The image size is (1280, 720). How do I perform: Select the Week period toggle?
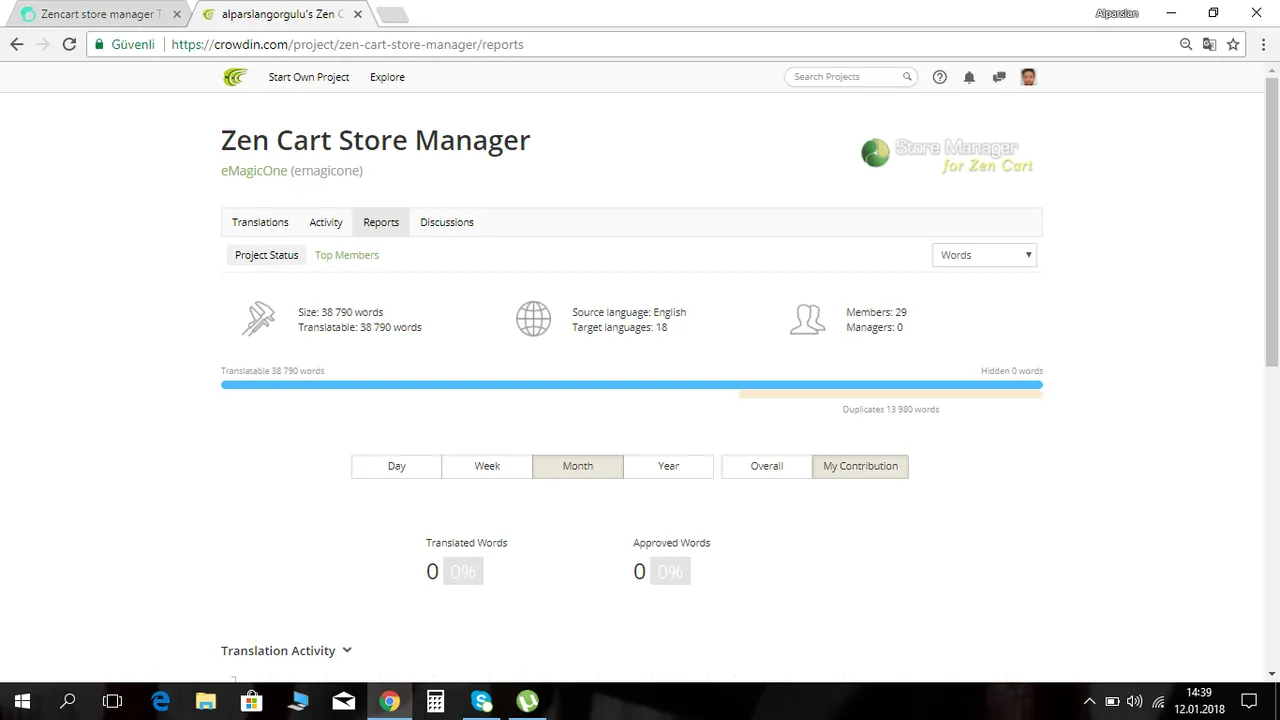[x=487, y=466]
